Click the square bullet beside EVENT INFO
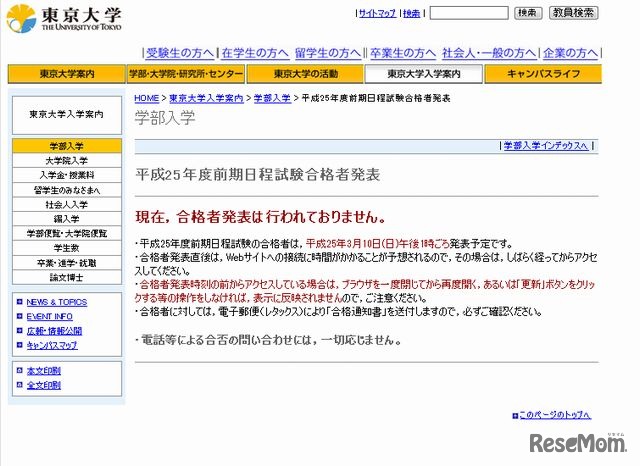The height and width of the screenshot is (466, 640). (x=19, y=316)
